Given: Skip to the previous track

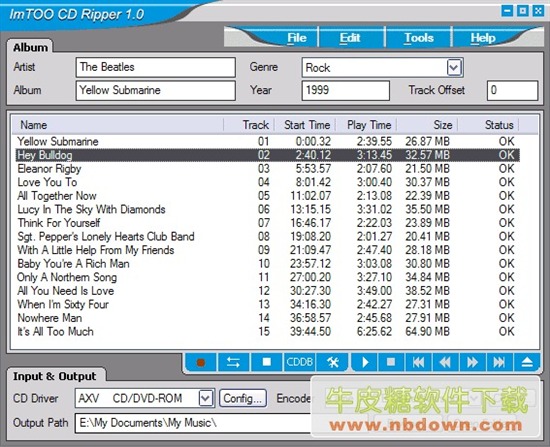Looking at the screenshot, I should tap(418, 362).
